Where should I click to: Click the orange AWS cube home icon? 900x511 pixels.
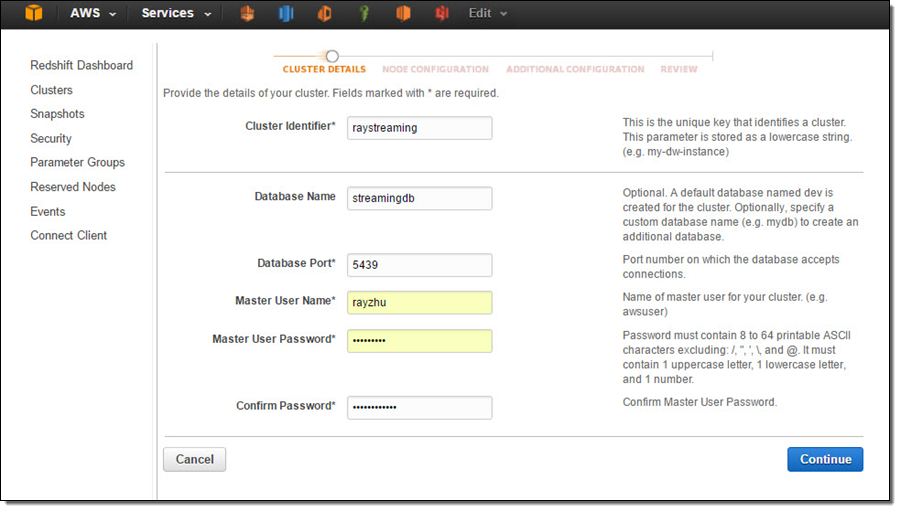[x=34, y=14]
